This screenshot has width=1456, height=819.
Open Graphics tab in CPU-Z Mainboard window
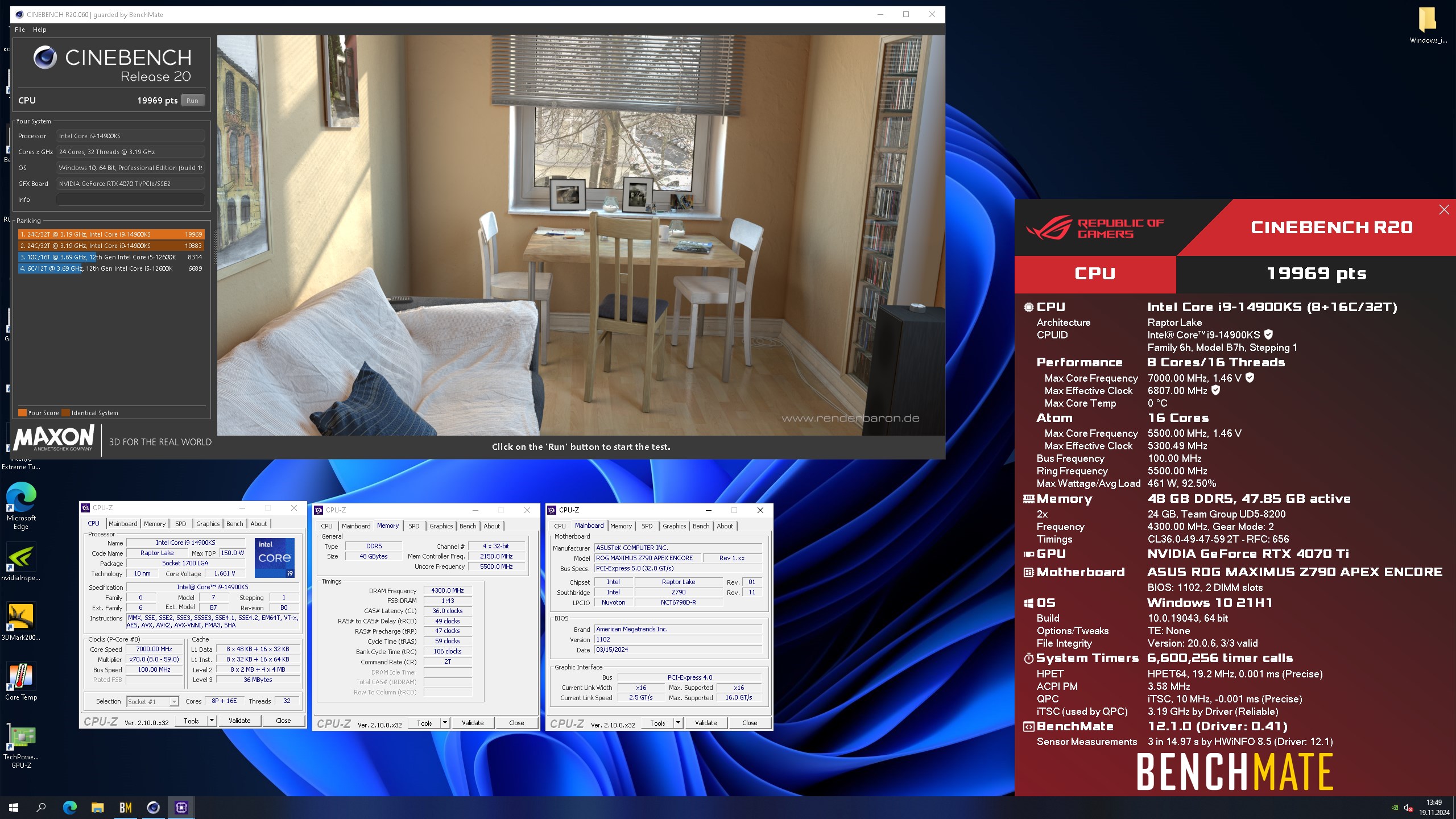(674, 526)
